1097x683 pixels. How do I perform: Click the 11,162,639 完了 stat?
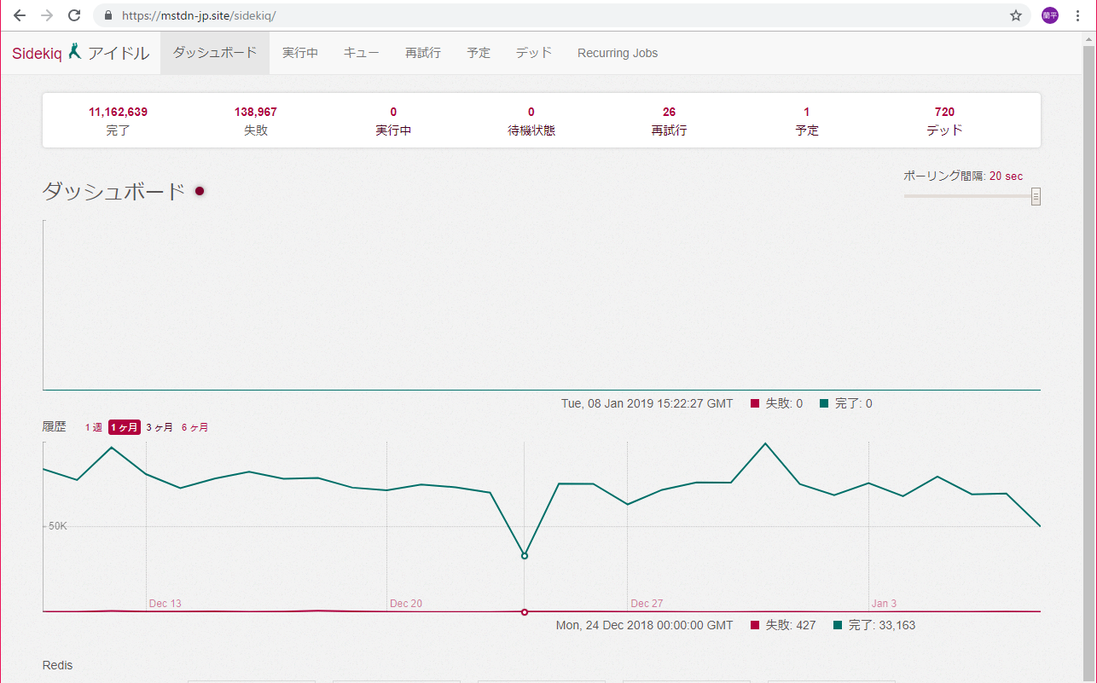pos(118,120)
